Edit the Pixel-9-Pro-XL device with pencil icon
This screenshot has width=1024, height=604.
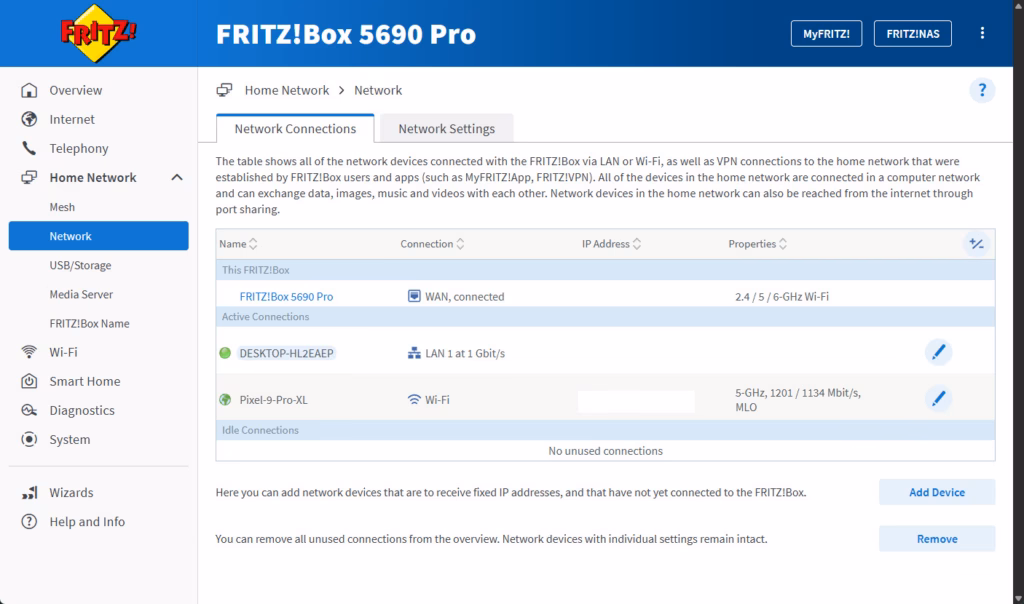click(x=938, y=399)
